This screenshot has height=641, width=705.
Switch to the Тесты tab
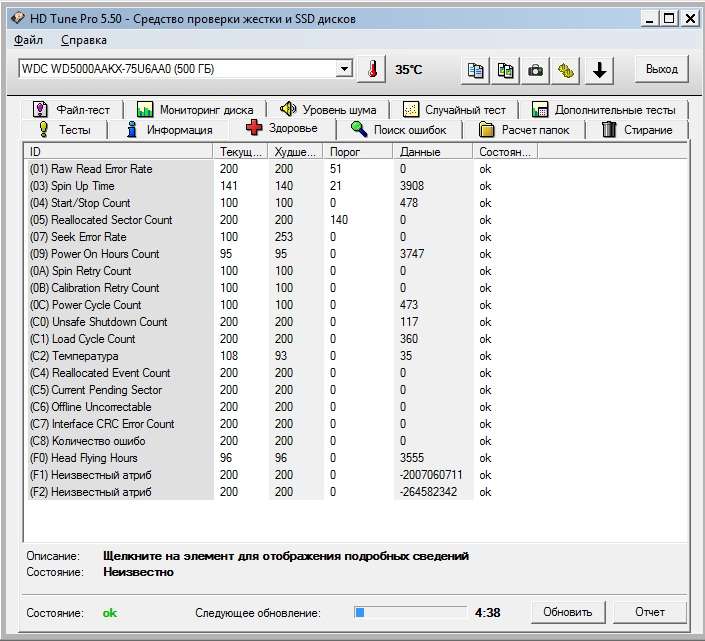tap(65, 130)
